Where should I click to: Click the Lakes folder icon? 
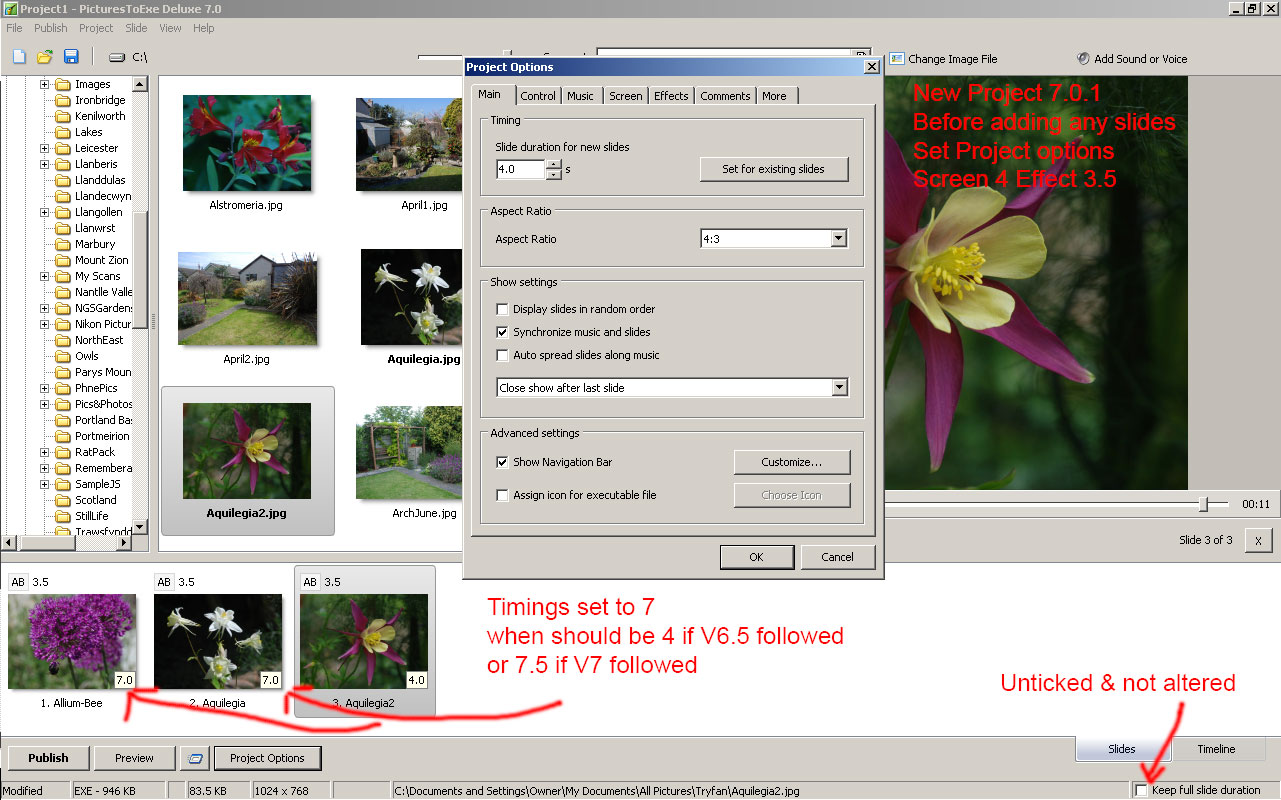click(x=63, y=132)
